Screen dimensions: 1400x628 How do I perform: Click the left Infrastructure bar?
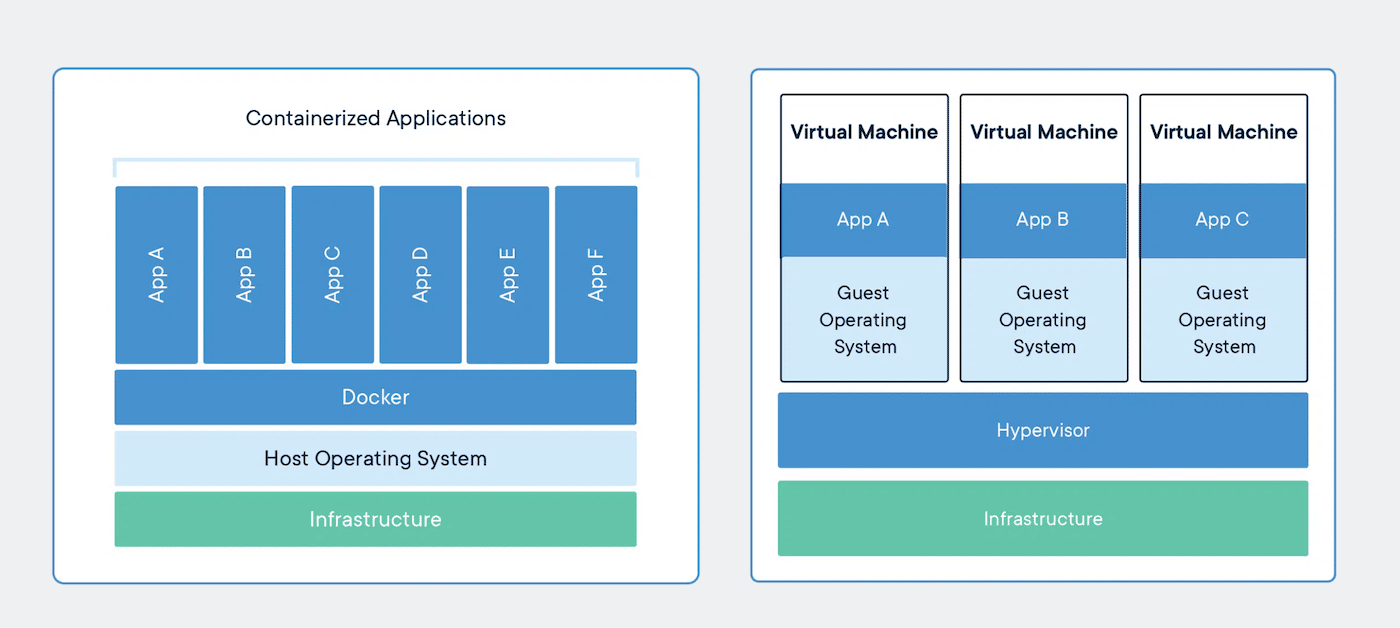(375, 519)
